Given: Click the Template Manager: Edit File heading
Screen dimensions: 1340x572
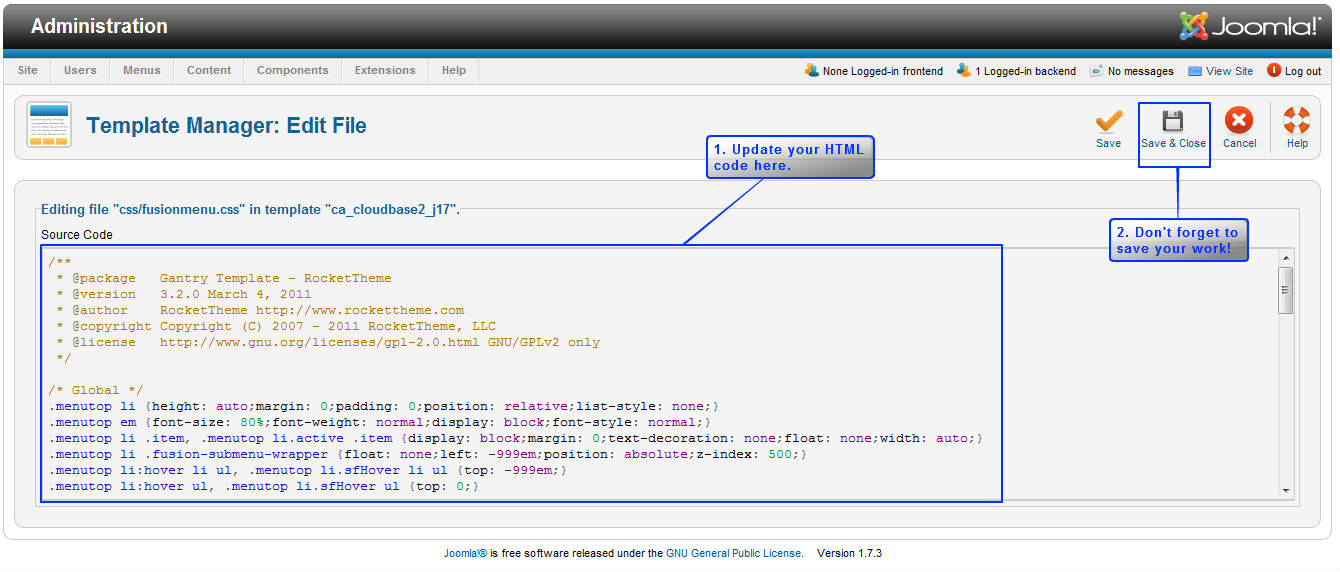Looking at the screenshot, I should [x=227, y=126].
